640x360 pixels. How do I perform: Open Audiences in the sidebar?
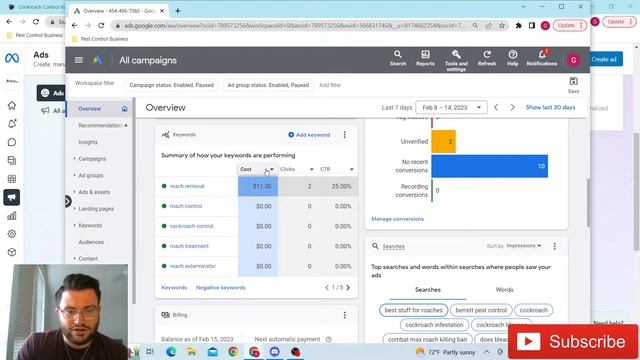click(91, 242)
